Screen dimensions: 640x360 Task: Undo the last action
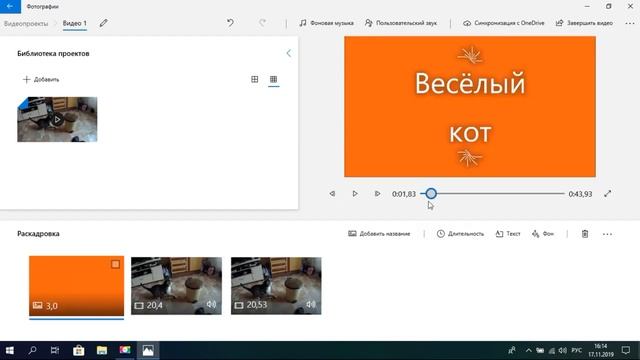pyautogui.click(x=230, y=23)
